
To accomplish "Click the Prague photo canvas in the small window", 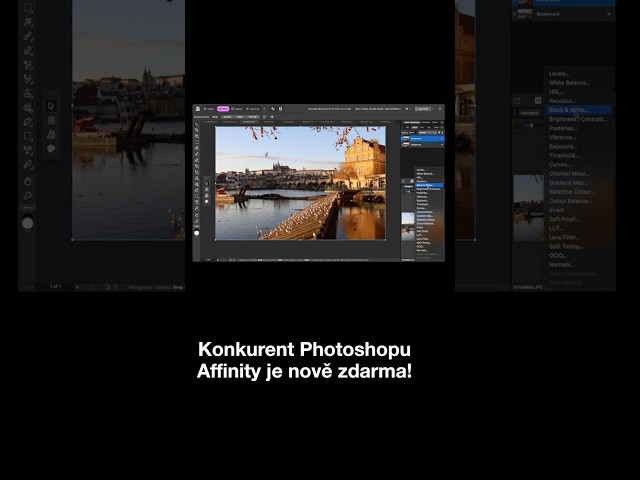I will point(300,183).
